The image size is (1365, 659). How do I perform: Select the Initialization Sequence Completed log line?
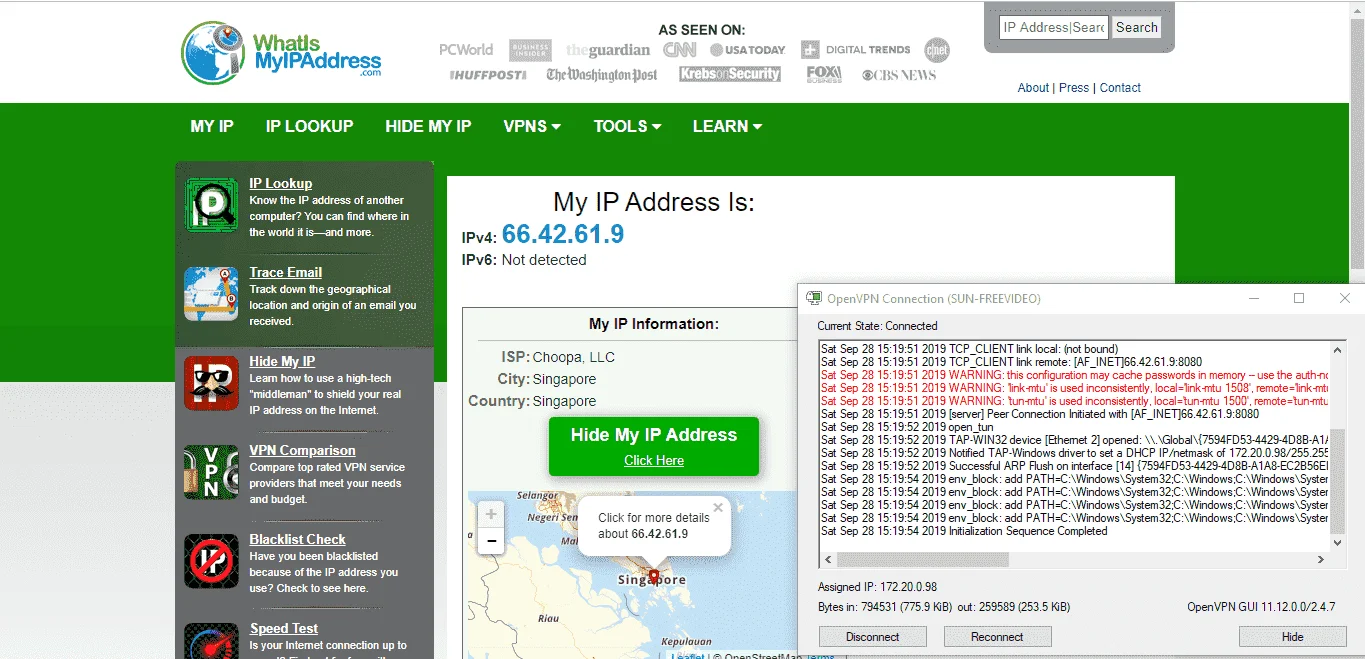[964, 531]
